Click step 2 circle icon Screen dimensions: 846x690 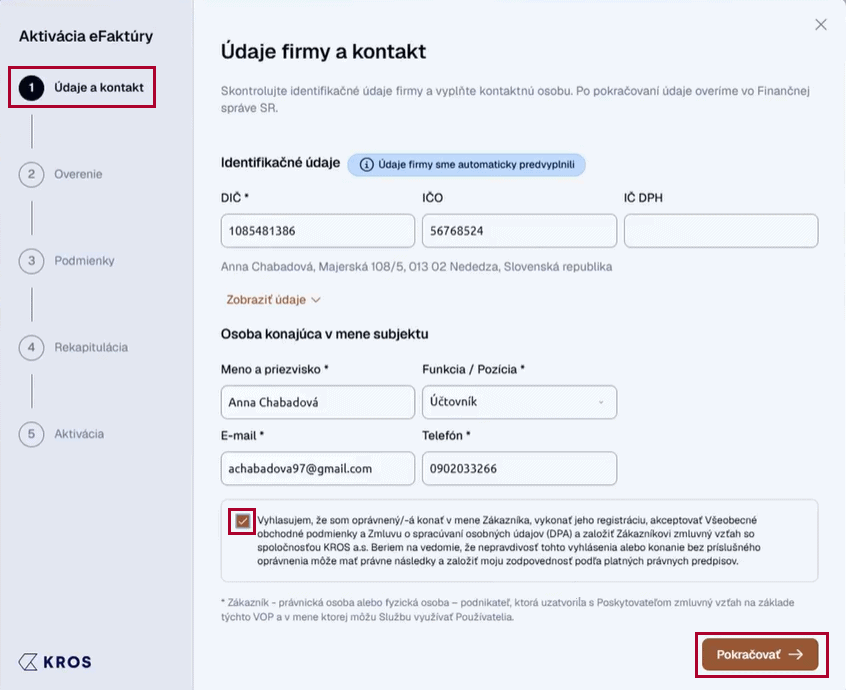point(31,174)
